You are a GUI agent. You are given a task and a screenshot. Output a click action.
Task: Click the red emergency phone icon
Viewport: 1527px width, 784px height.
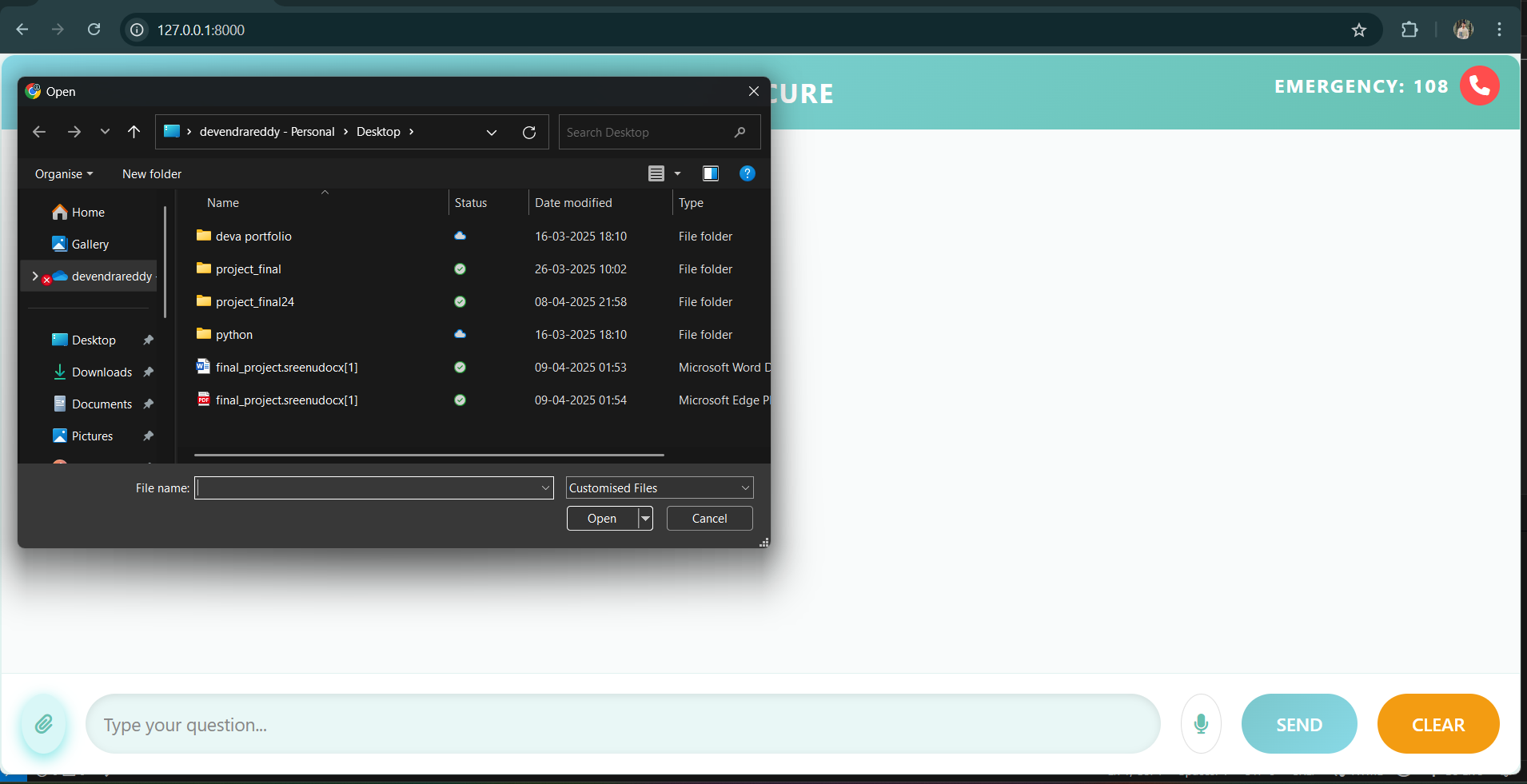coord(1479,86)
